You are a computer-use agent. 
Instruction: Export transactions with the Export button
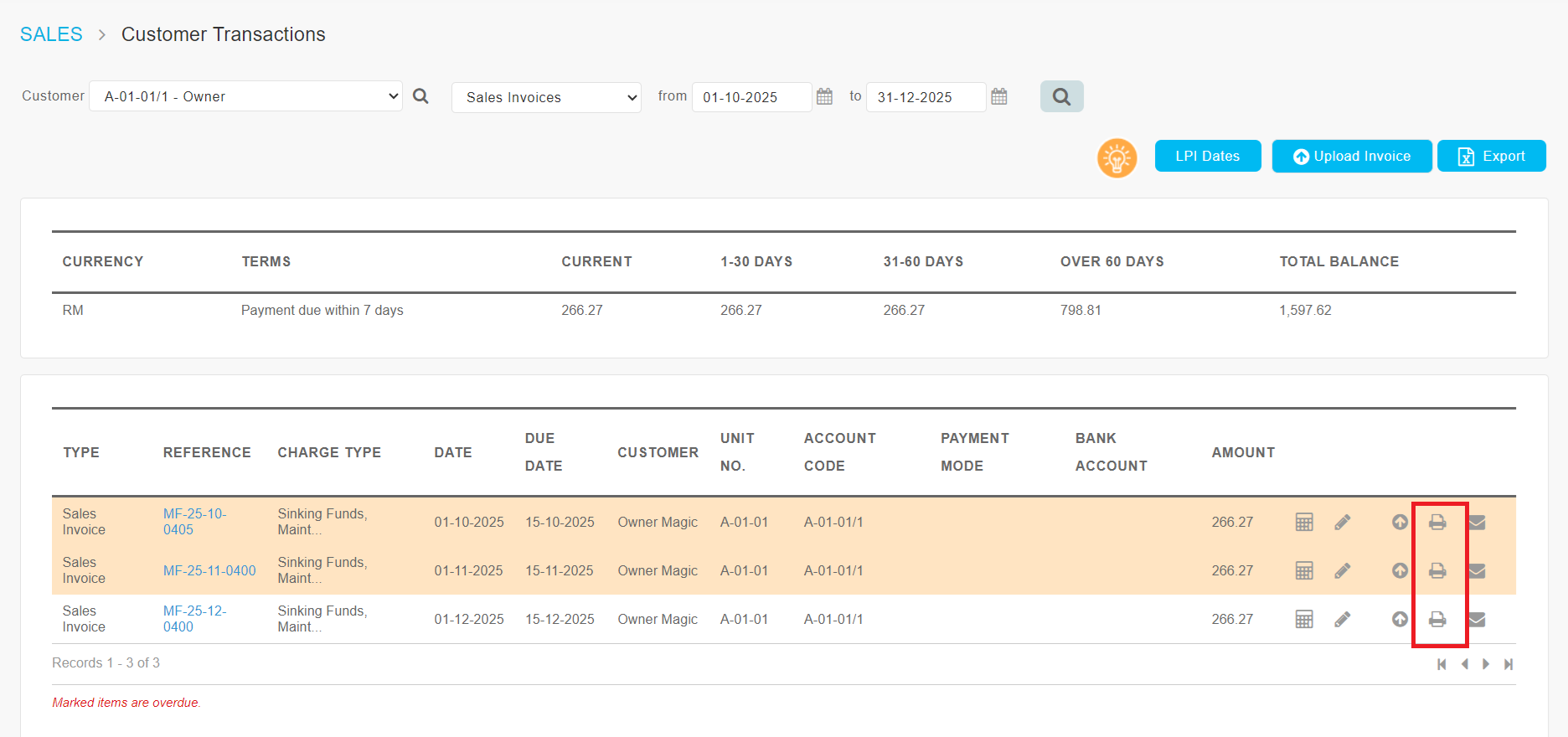pyautogui.click(x=1491, y=157)
